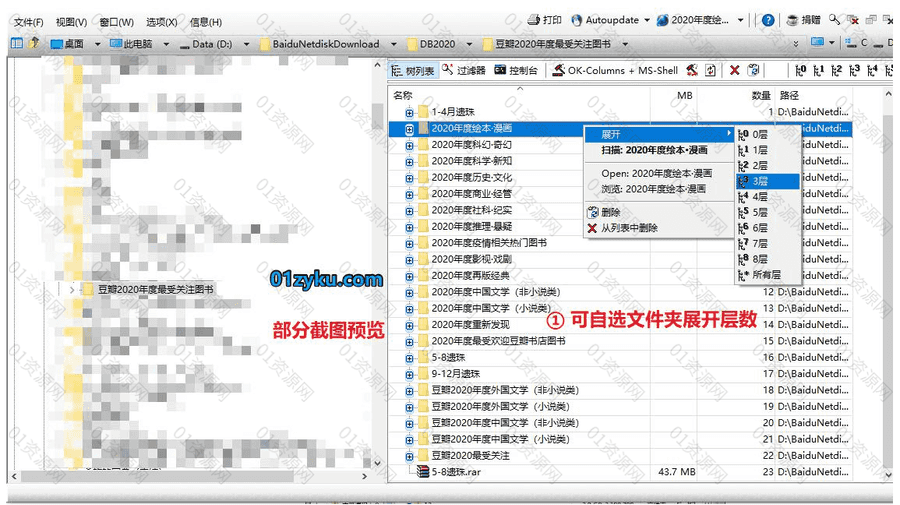This screenshot has width=900, height=505.
Task: Select 5层 in expand submenu
Action: tap(768, 212)
